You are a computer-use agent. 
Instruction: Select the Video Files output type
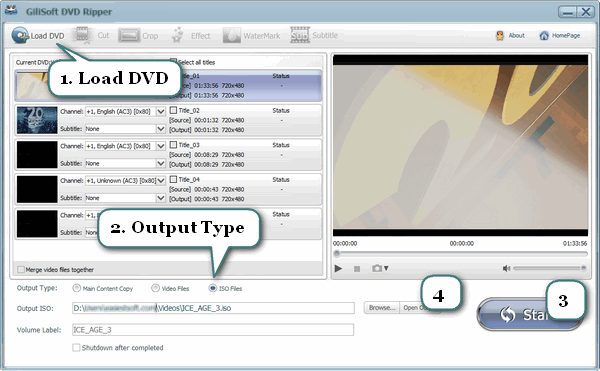pos(155,288)
